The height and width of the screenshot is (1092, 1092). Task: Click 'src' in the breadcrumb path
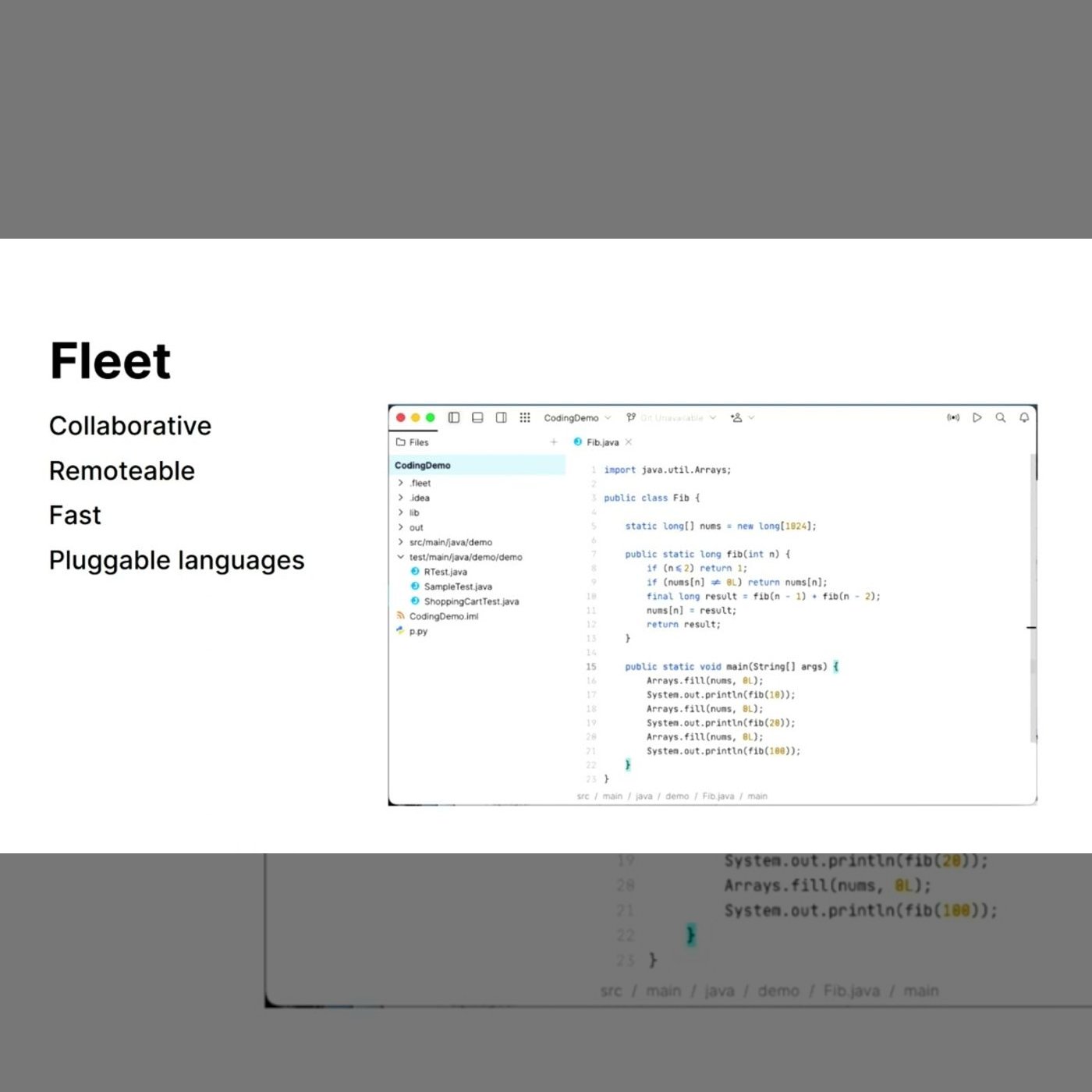[583, 796]
